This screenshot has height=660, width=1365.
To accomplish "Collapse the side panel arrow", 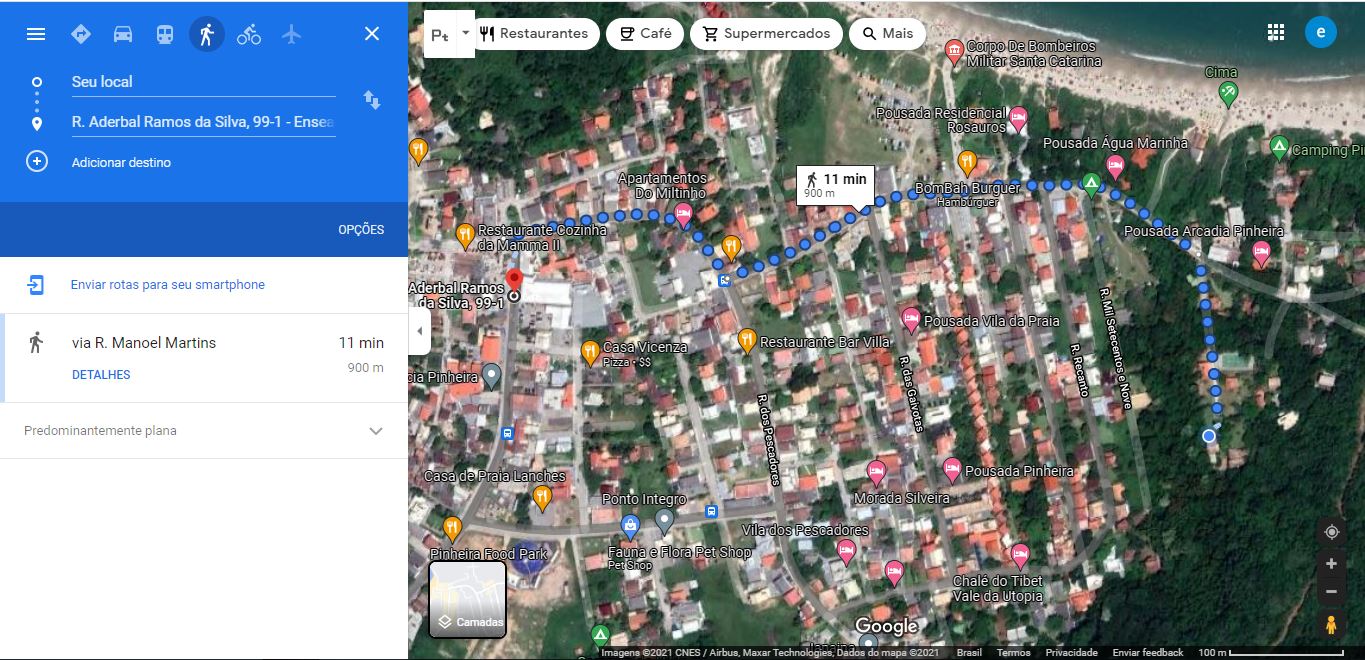I will coord(419,331).
